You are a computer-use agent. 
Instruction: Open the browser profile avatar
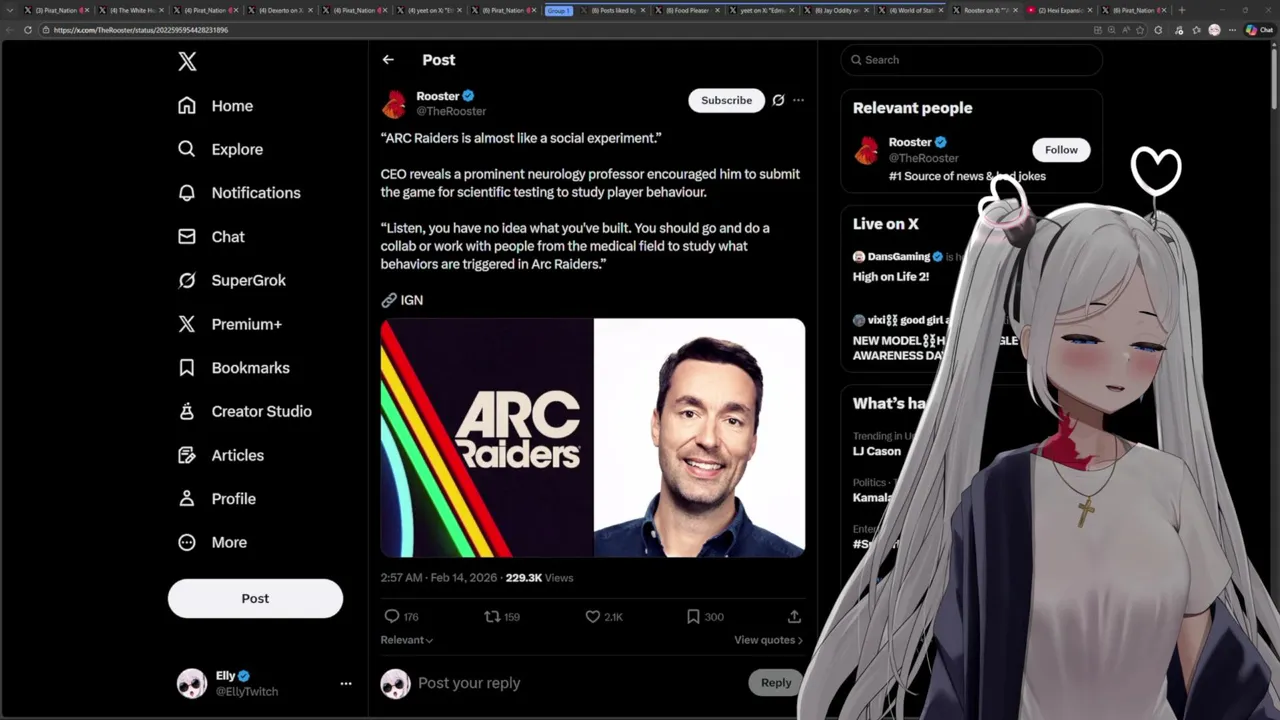1214,30
